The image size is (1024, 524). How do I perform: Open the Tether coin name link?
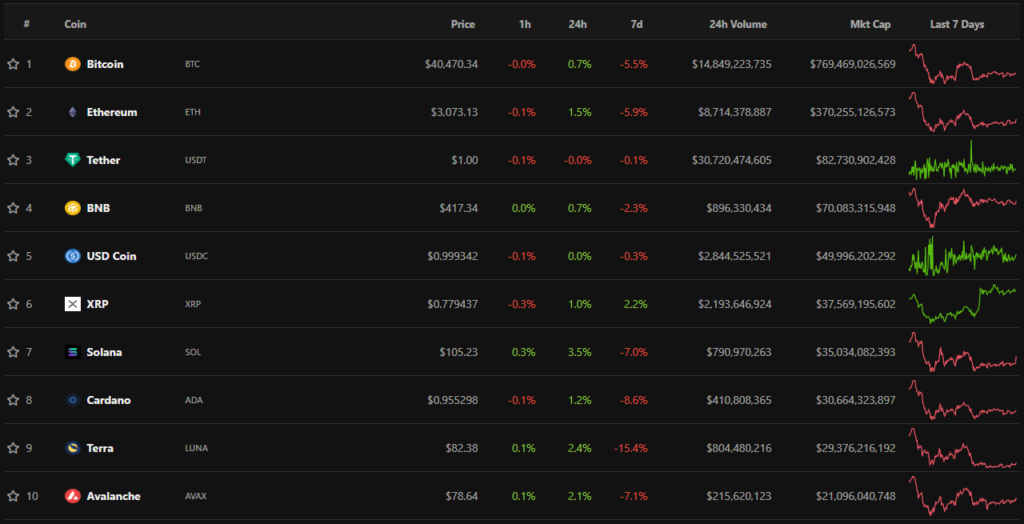[x=103, y=160]
